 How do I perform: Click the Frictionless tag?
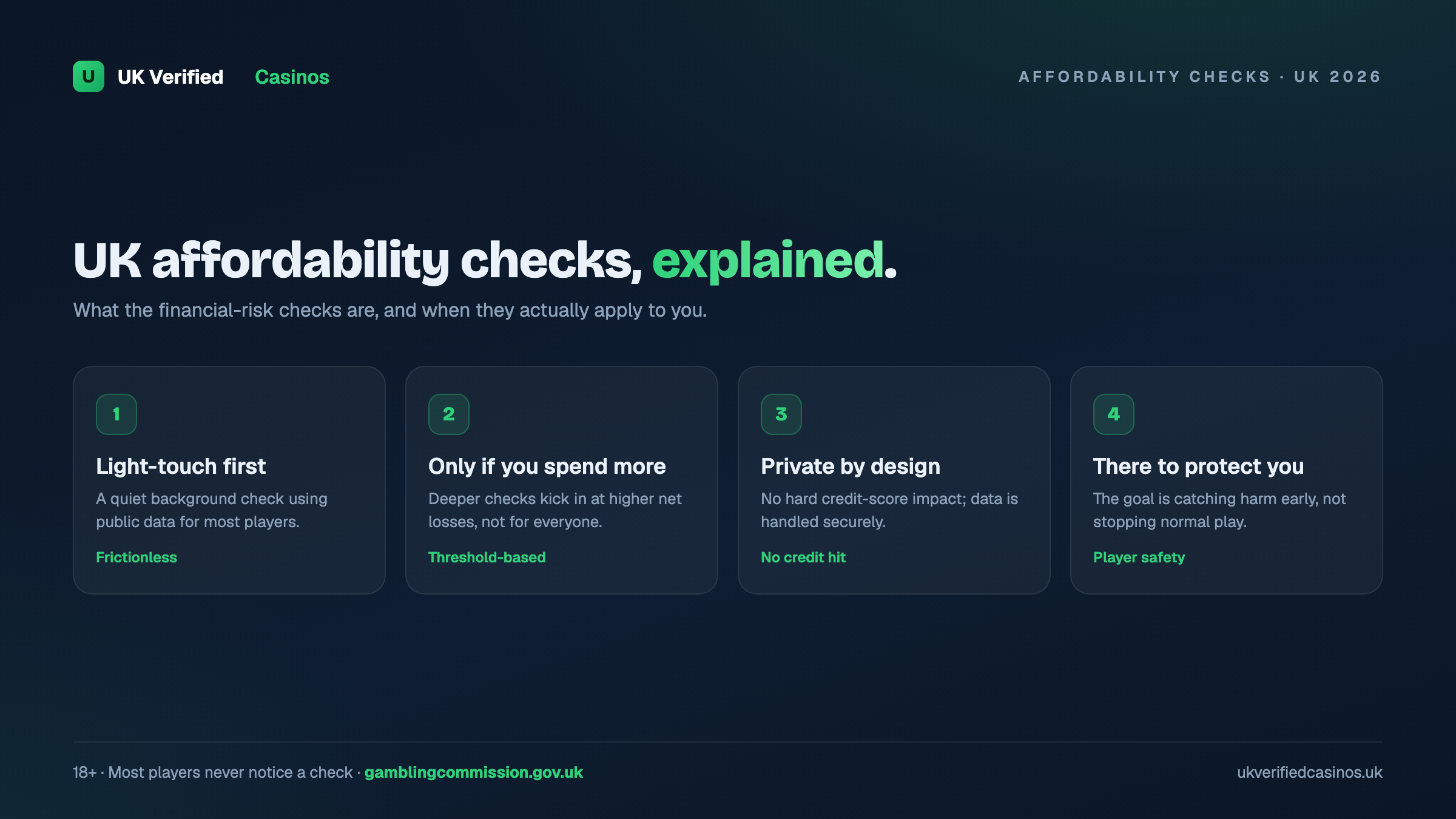pyautogui.click(x=136, y=558)
